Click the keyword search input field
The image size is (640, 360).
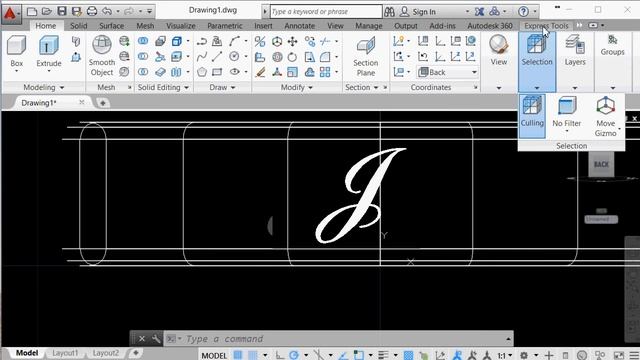(x=326, y=11)
